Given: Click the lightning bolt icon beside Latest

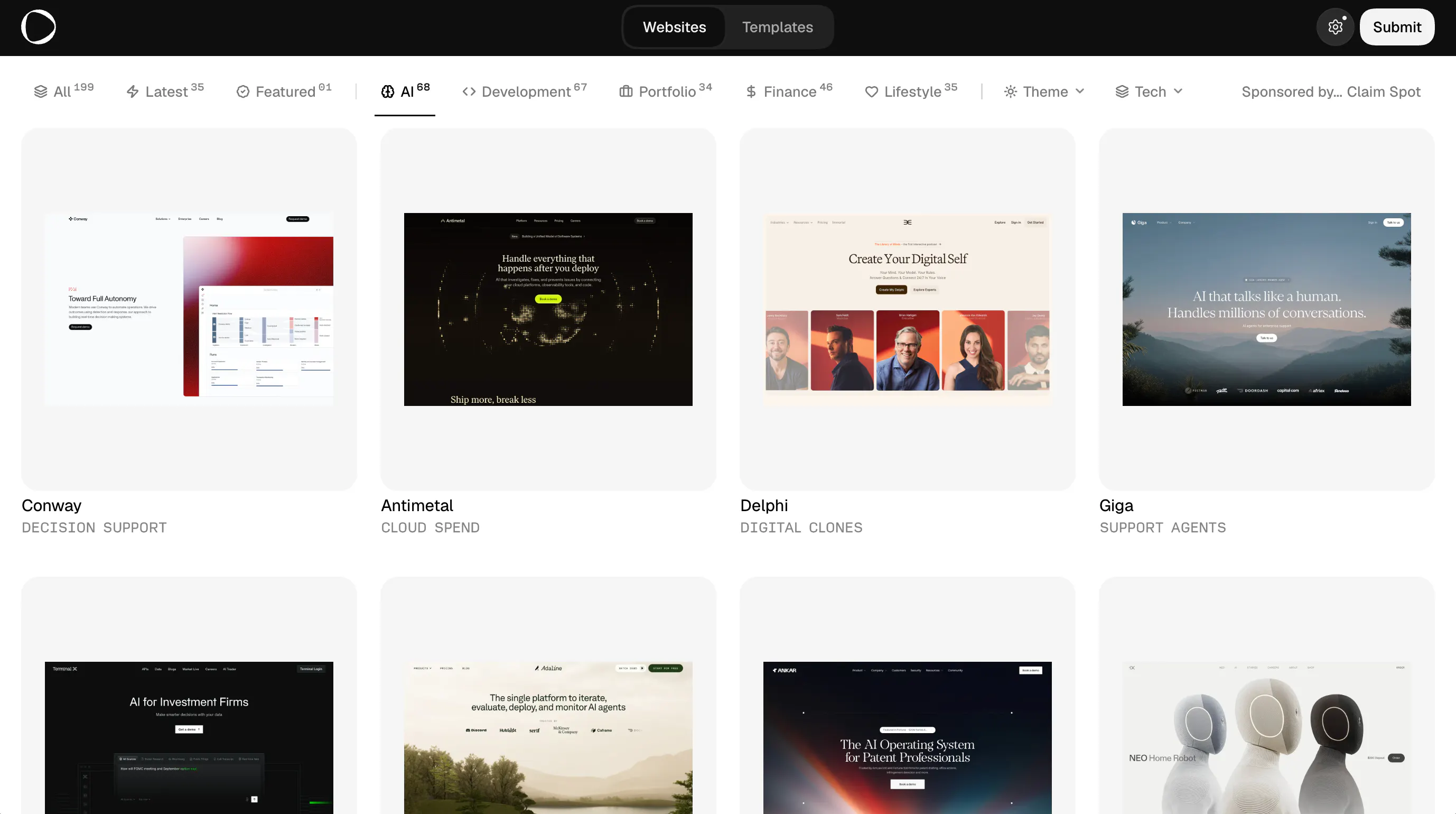Looking at the screenshot, I should (133, 91).
